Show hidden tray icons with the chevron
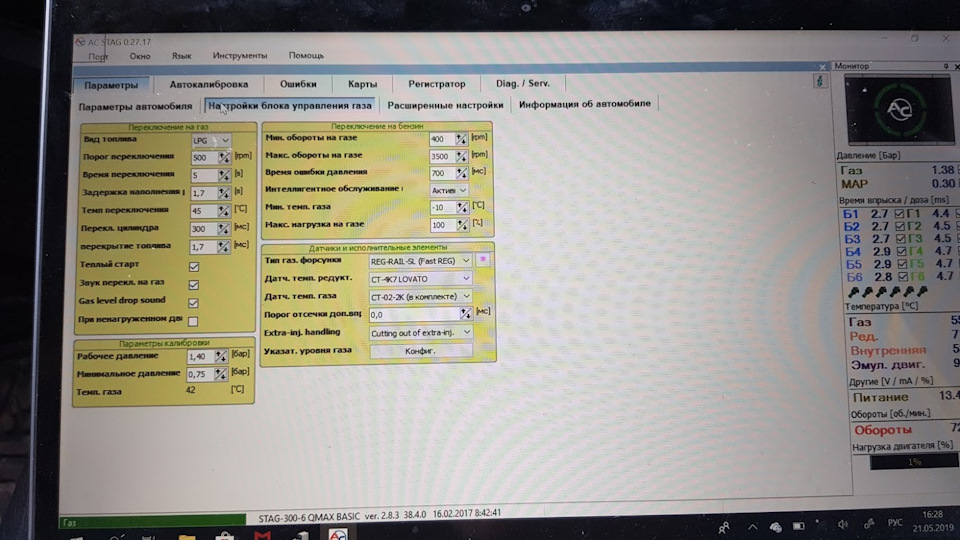The height and width of the screenshot is (540, 960). pyautogui.click(x=752, y=527)
